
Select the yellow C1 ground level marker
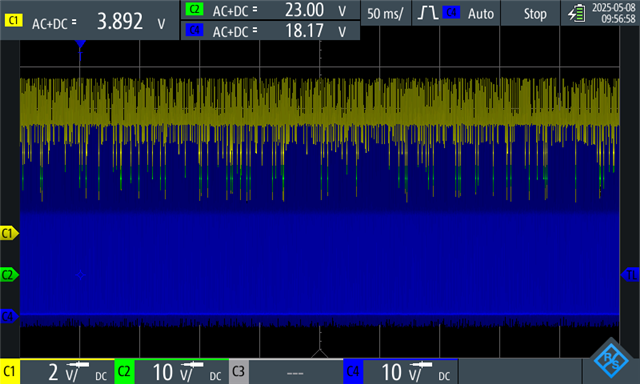coord(9,233)
